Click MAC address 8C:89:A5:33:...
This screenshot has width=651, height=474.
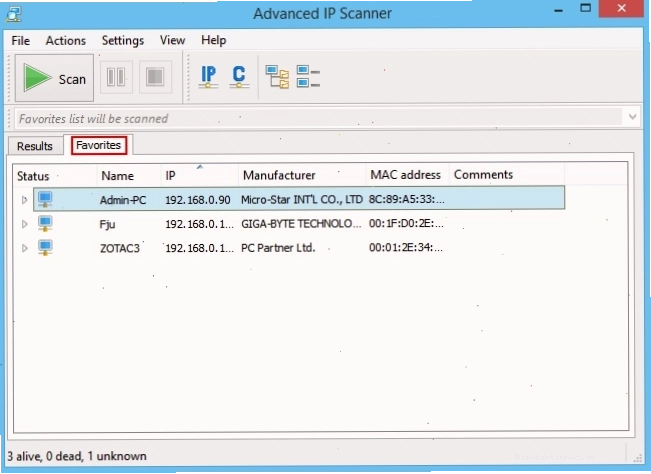406,199
